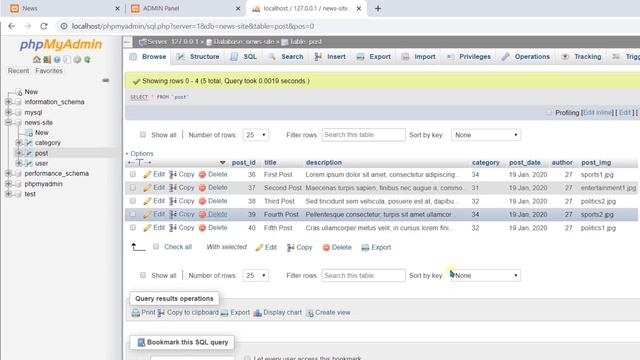This screenshot has height=360, width=640.
Task: Tick checkbox for Fifth Post row
Action: pyautogui.click(x=133, y=227)
